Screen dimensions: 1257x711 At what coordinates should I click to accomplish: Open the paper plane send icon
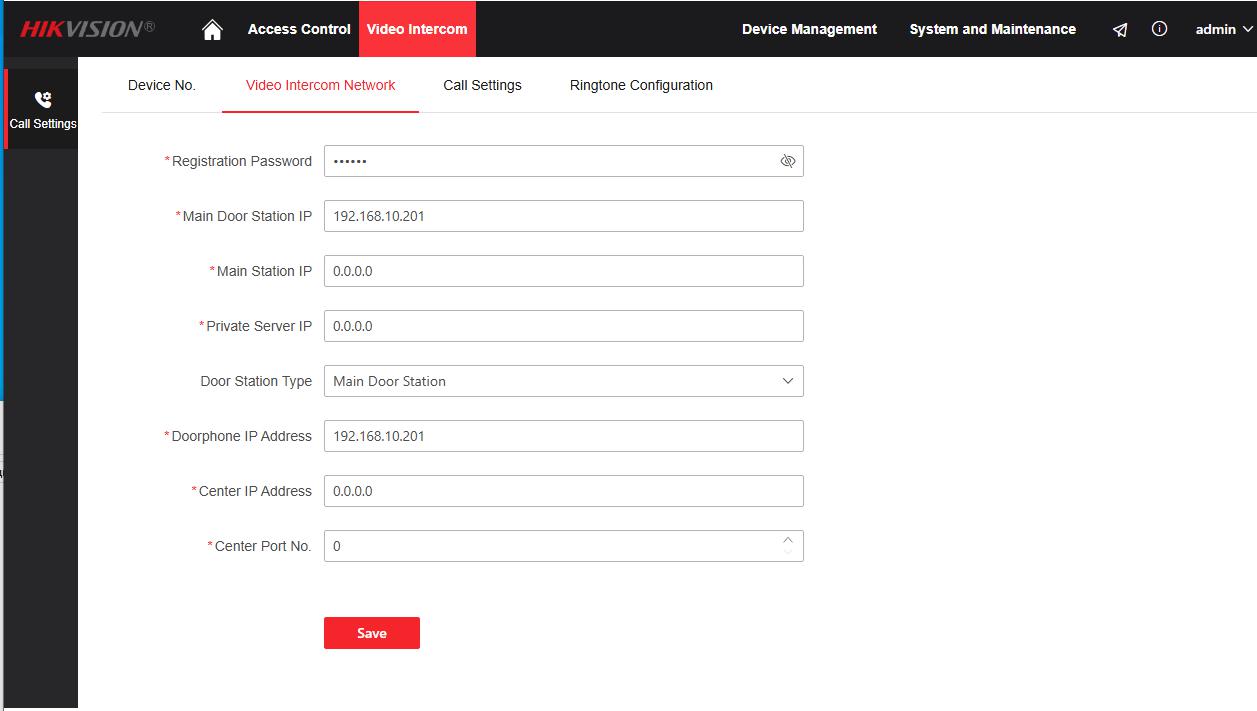[1120, 30]
